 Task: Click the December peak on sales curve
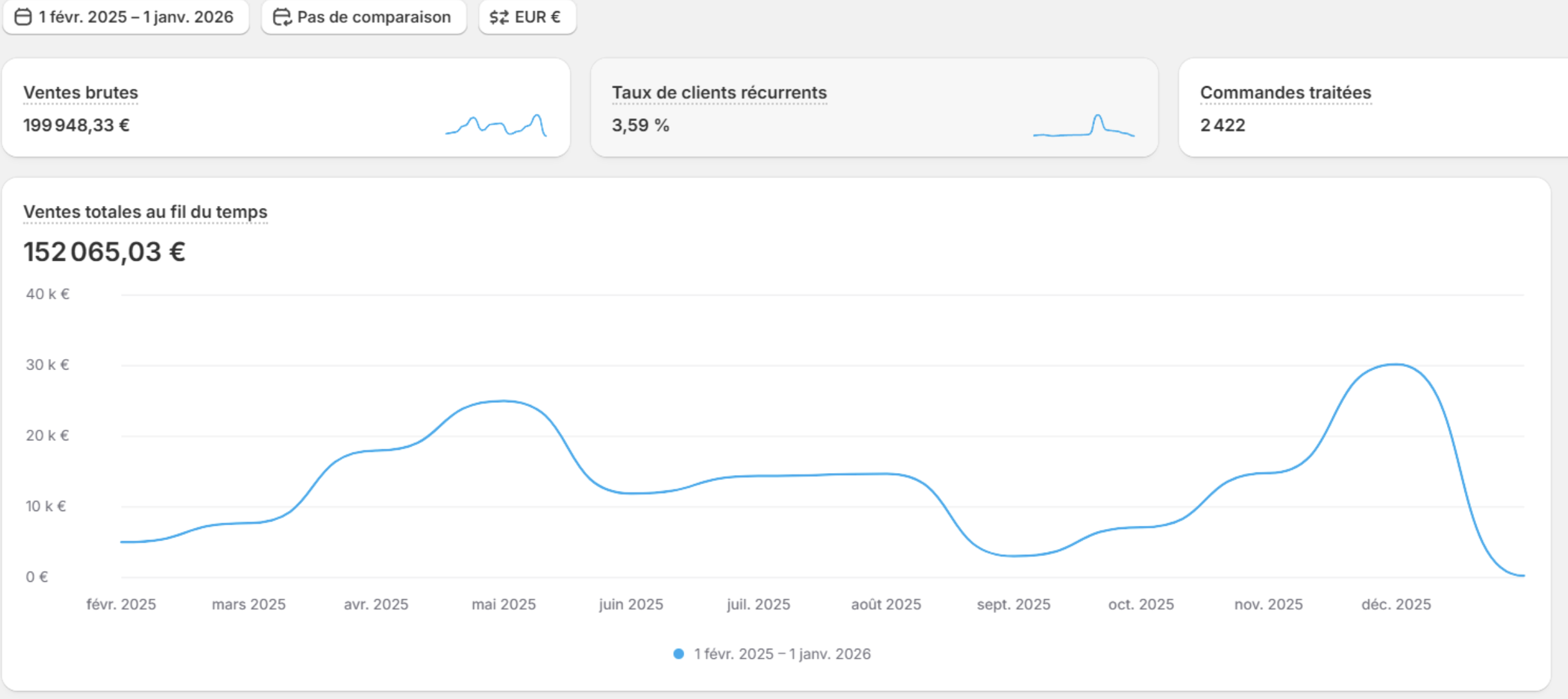(x=1395, y=365)
